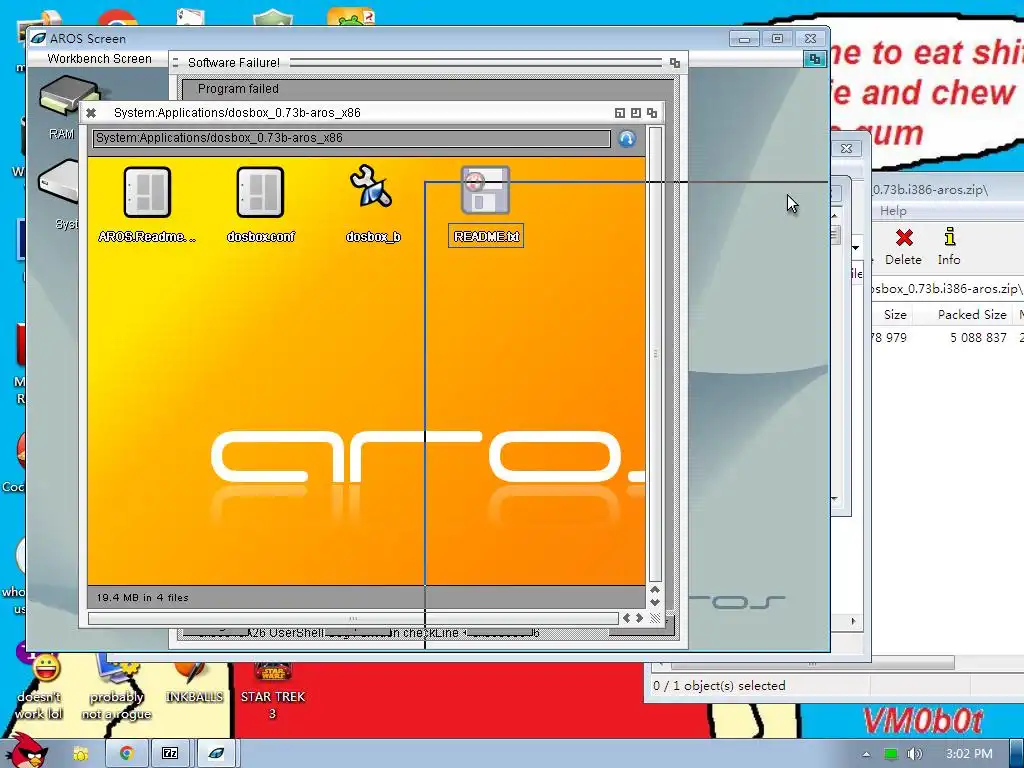The image size is (1024, 768).
Task: Sort by Size column in 7-Zip
Action: click(895, 315)
